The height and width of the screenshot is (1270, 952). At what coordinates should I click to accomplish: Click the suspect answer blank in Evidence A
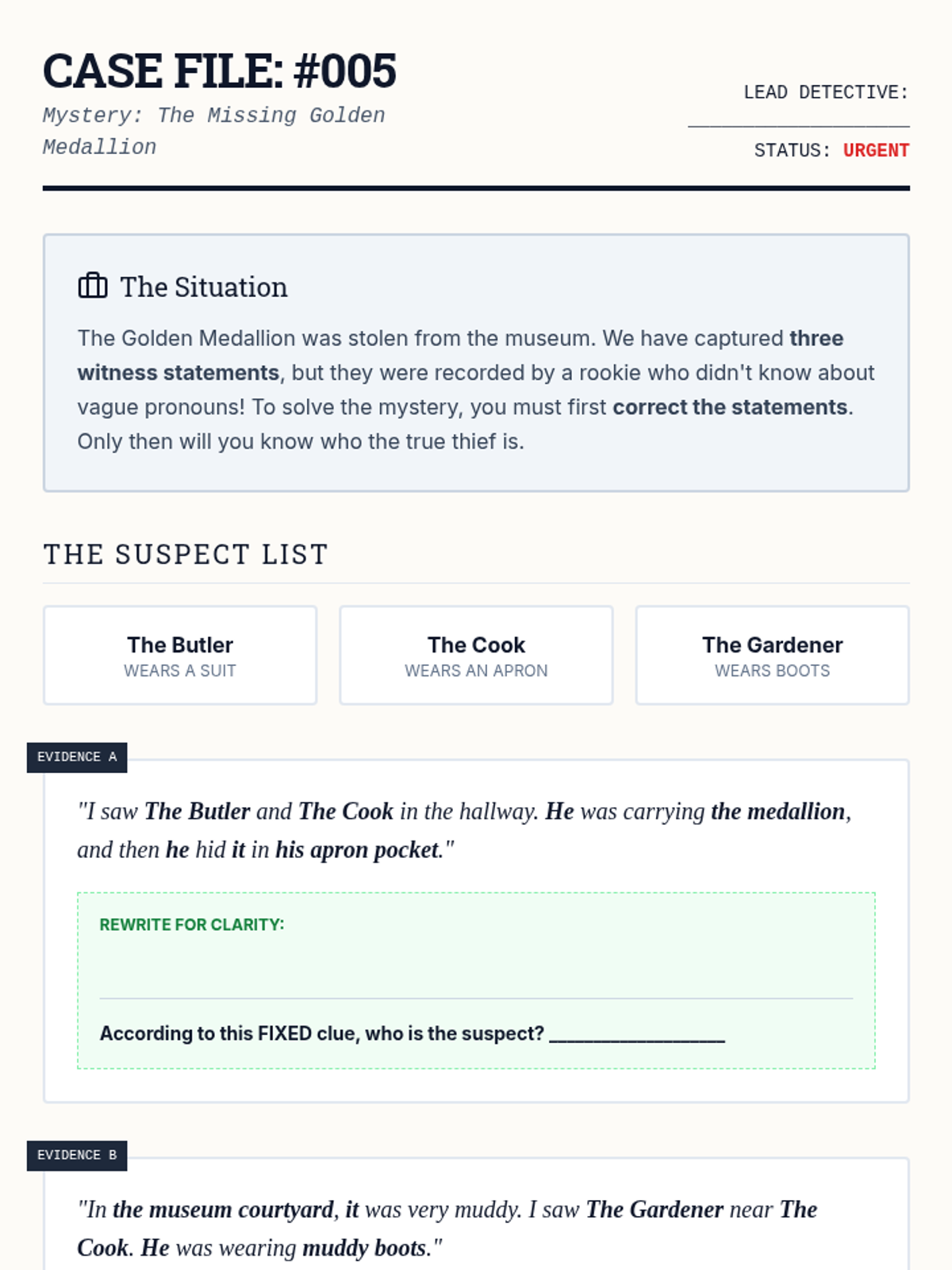[637, 1034]
